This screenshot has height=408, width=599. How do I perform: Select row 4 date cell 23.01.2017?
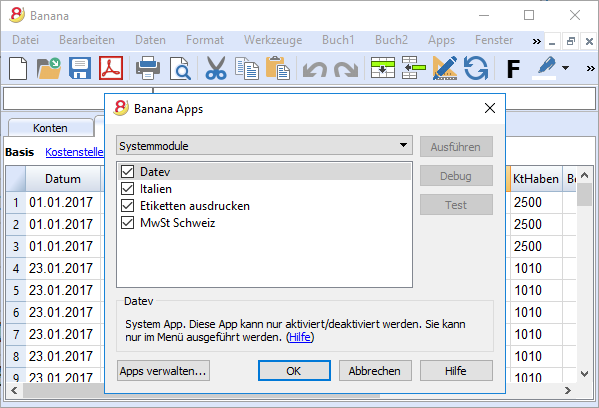click(x=63, y=268)
